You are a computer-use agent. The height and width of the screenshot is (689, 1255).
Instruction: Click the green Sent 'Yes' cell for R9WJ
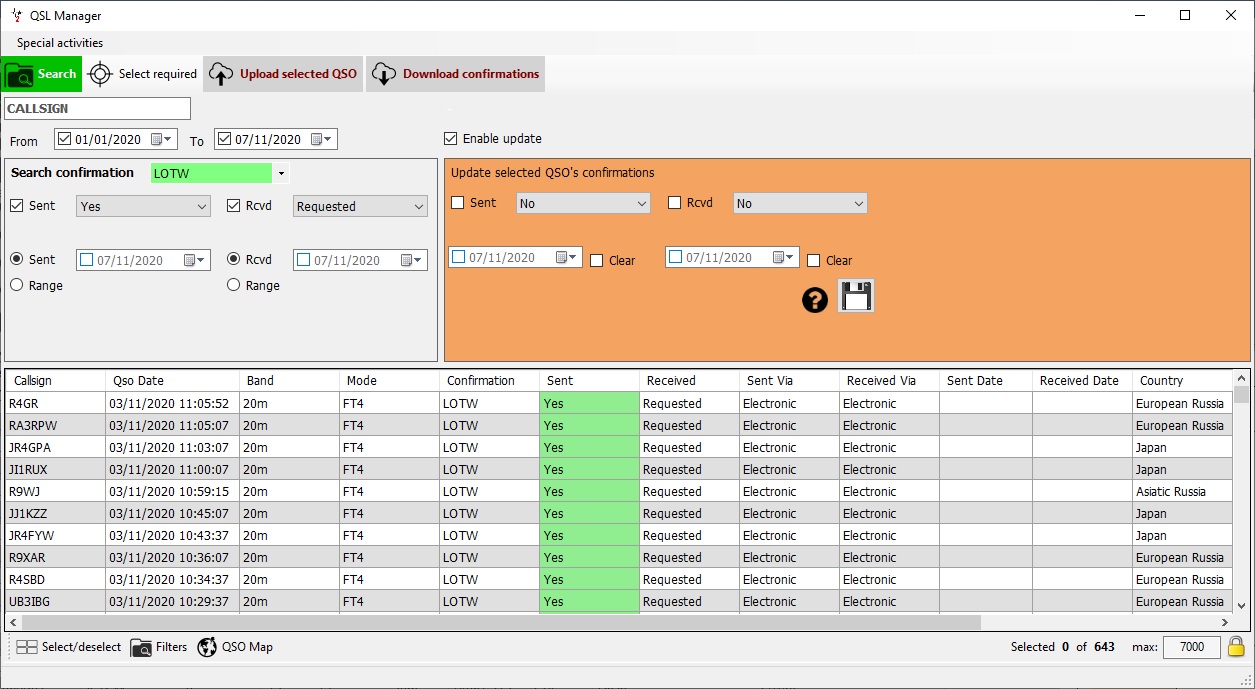click(x=589, y=492)
